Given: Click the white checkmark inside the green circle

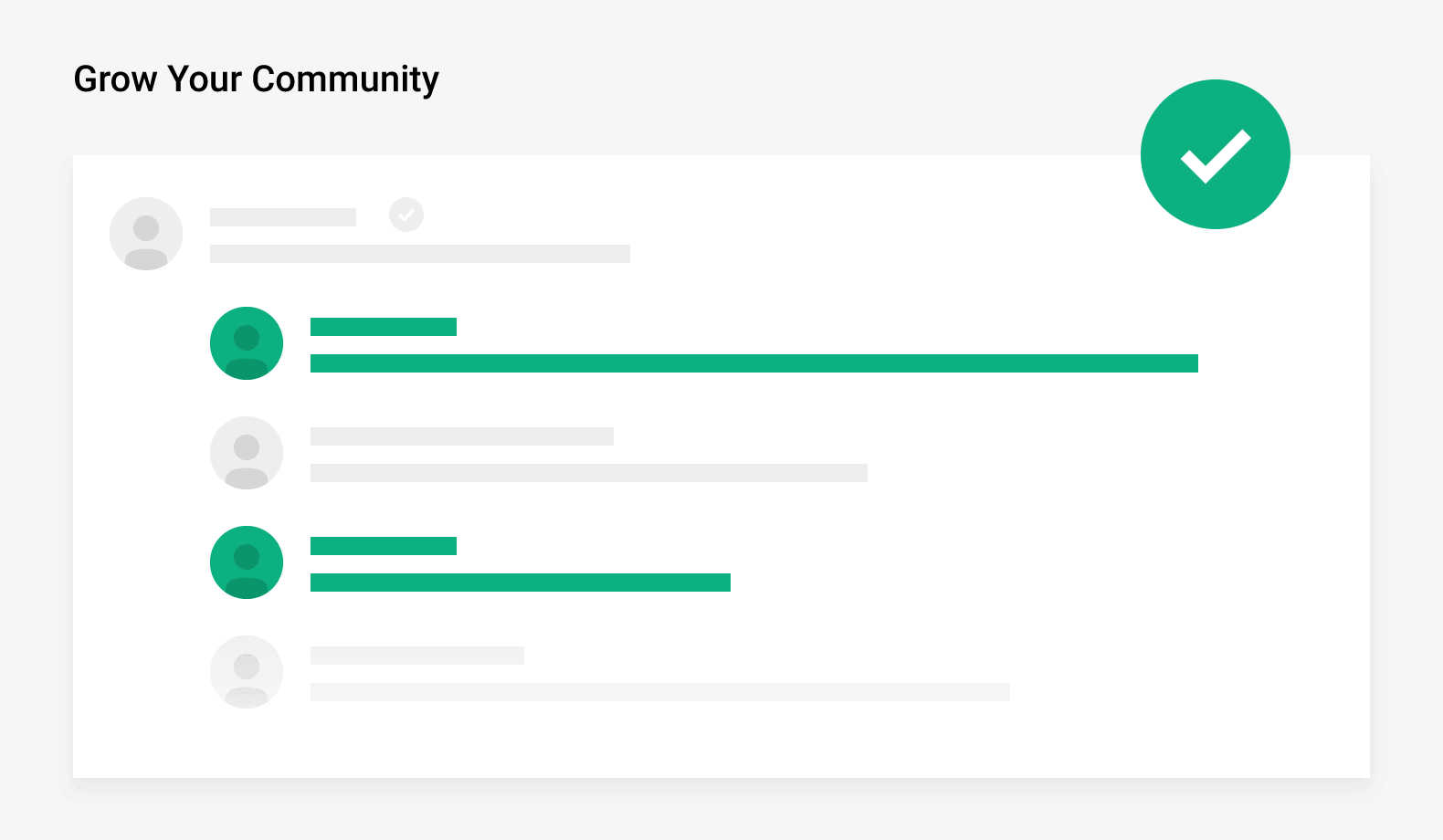Looking at the screenshot, I should pos(1216,156).
